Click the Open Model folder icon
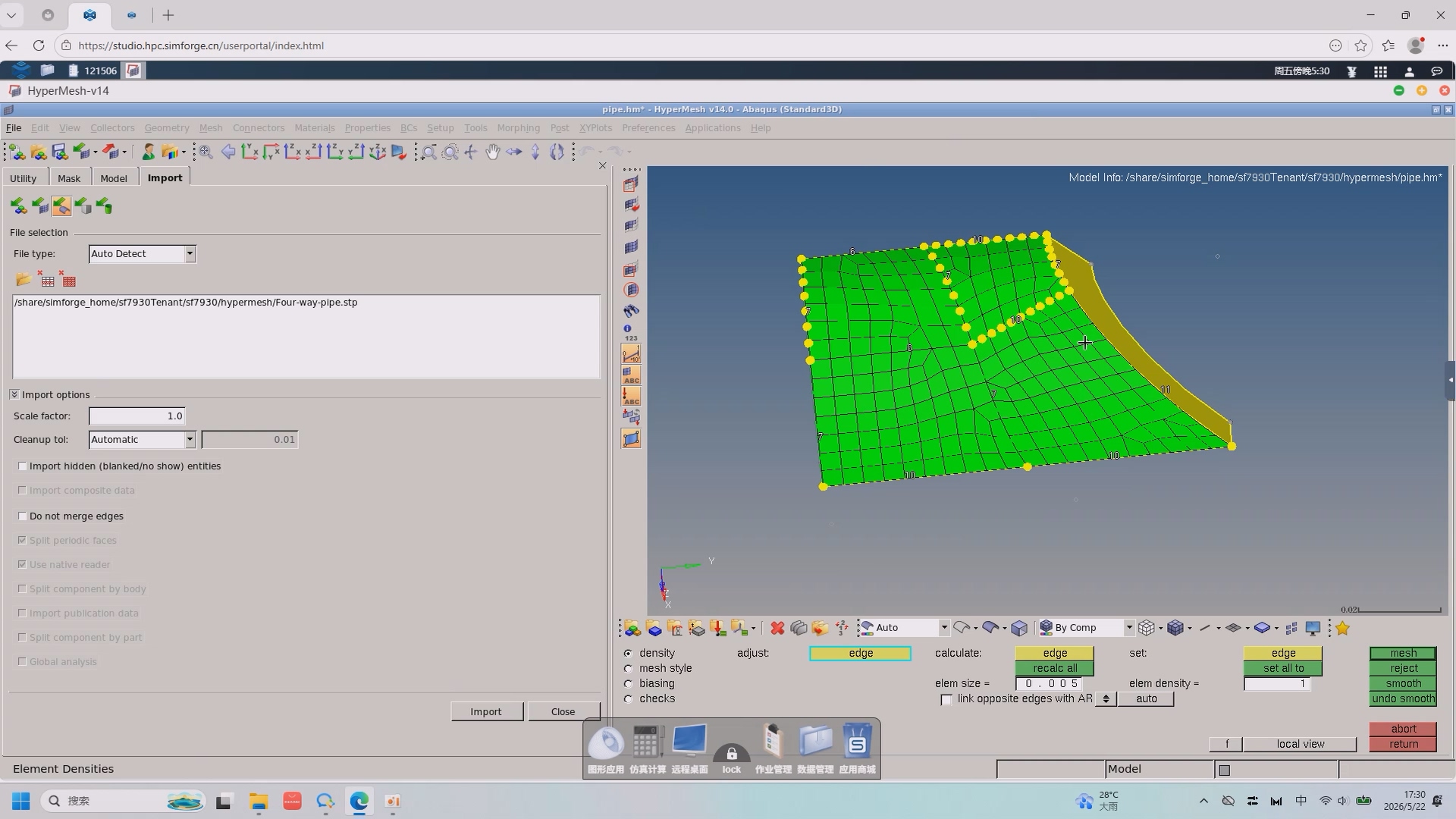 tap(38, 152)
